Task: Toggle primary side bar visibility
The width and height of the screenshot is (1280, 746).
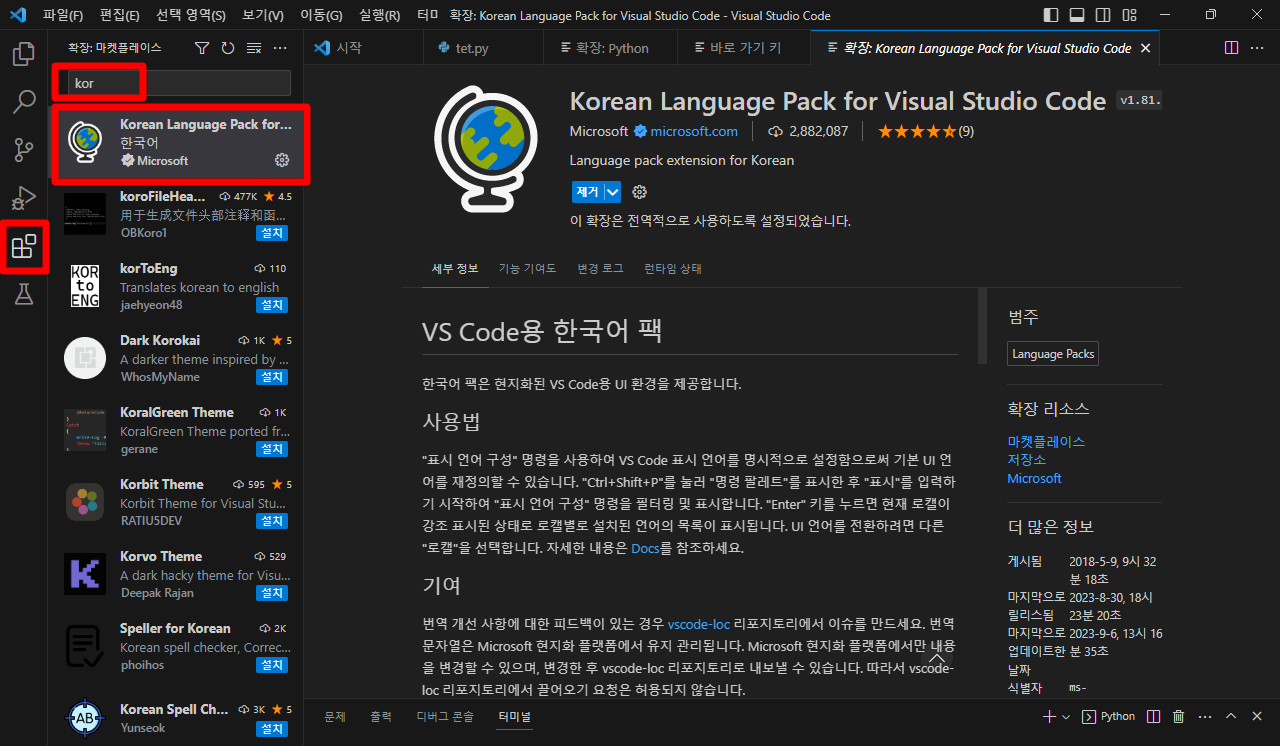Action: click(1050, 15)
